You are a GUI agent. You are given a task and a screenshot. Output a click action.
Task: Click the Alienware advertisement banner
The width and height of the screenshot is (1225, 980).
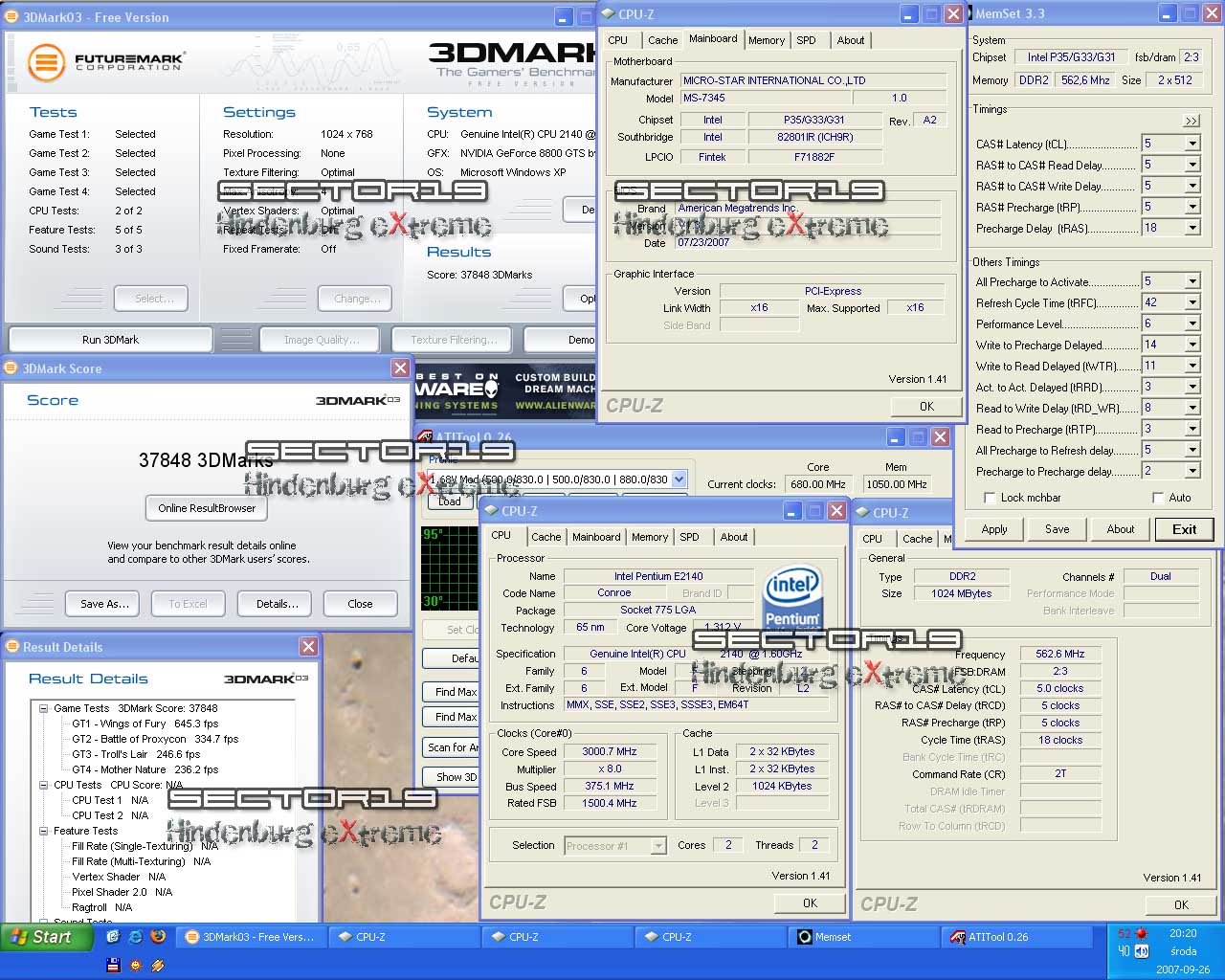click(505, 391)
